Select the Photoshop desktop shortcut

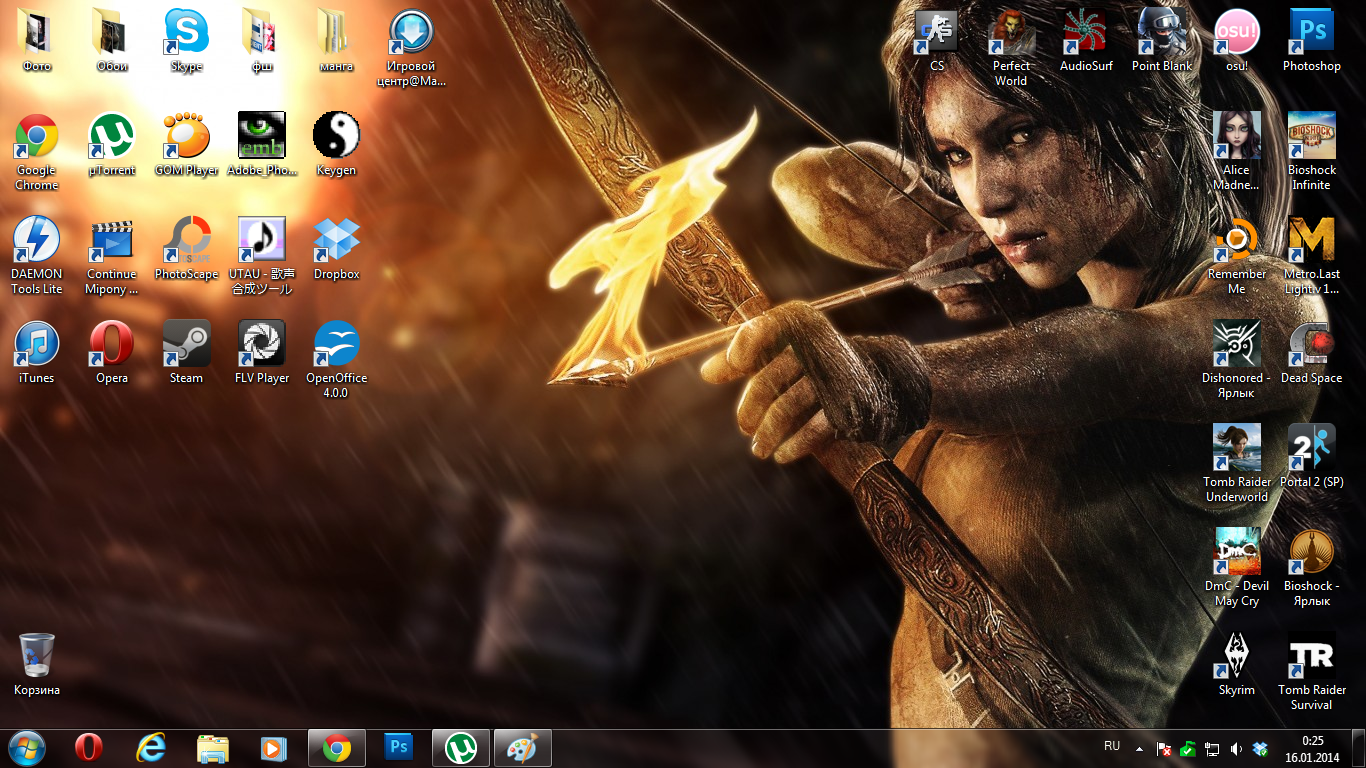click(1312, 40)
